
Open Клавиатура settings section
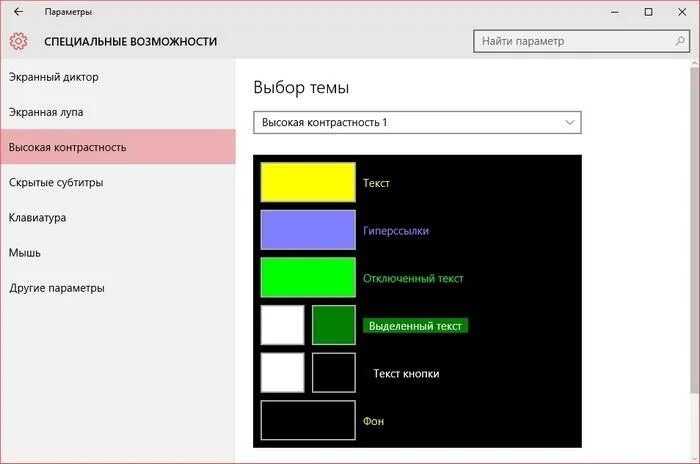coord(117,217)
